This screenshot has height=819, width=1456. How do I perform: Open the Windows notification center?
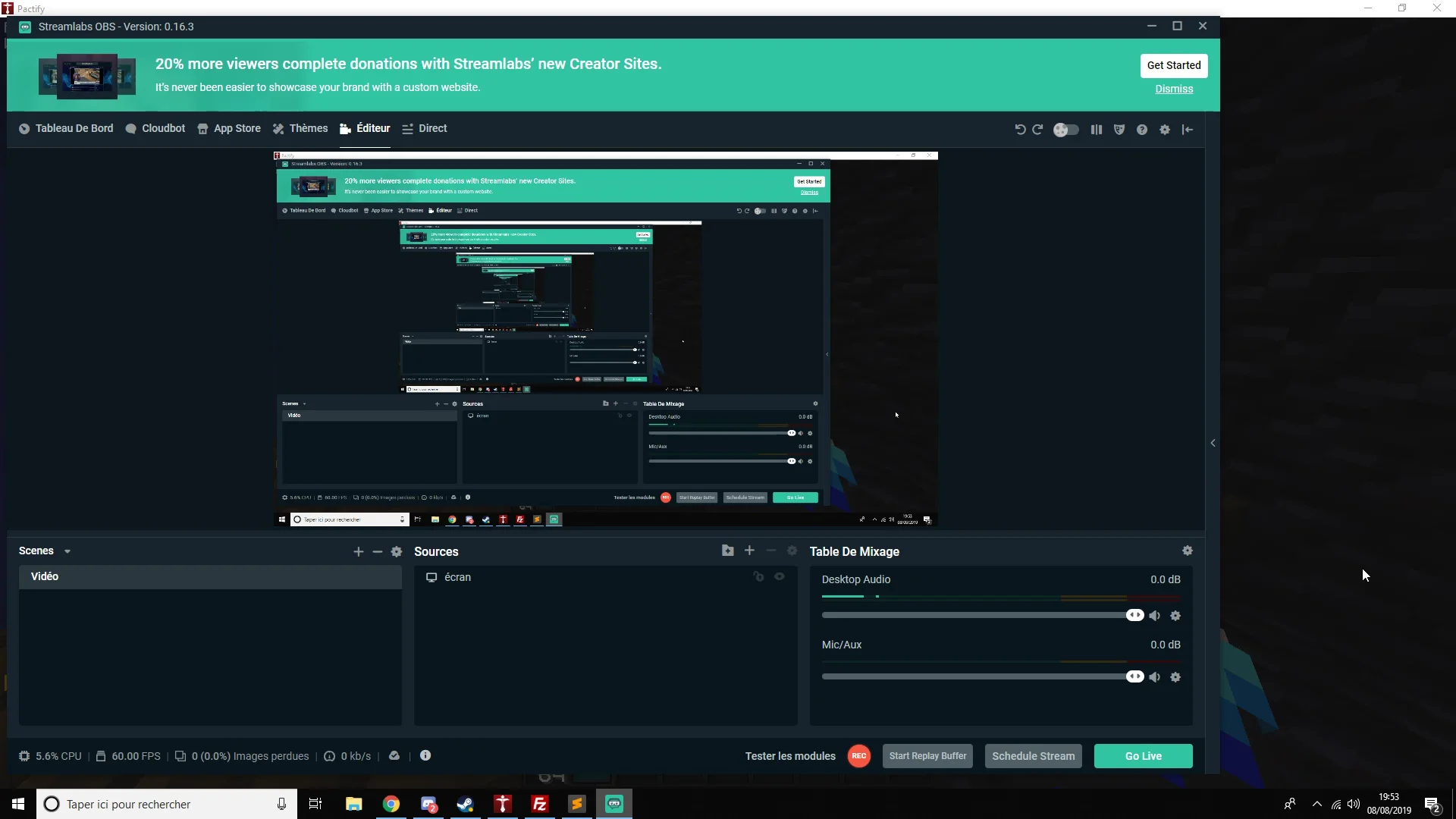[1432, 805]
